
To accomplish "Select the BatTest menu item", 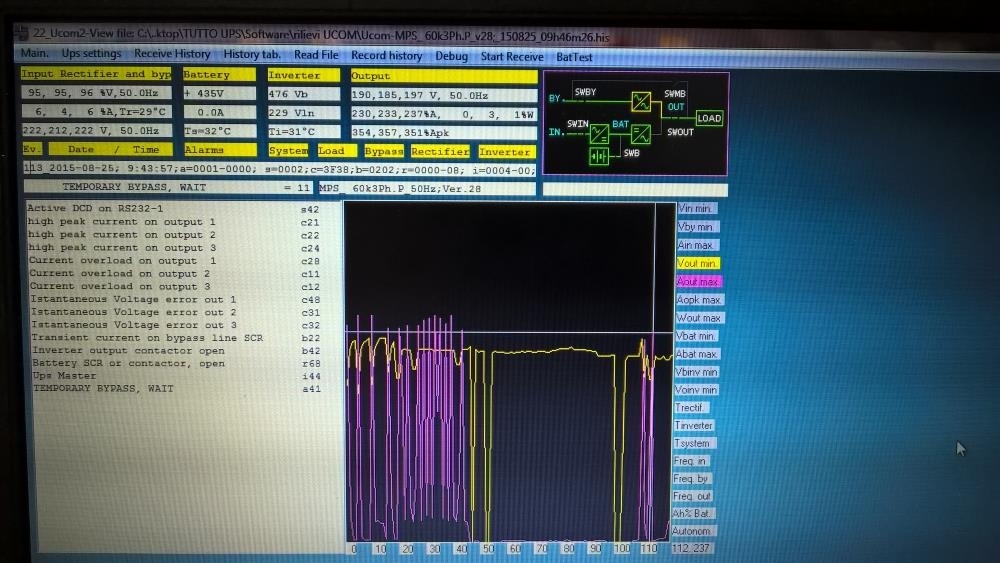I will (x=574, y=57).
